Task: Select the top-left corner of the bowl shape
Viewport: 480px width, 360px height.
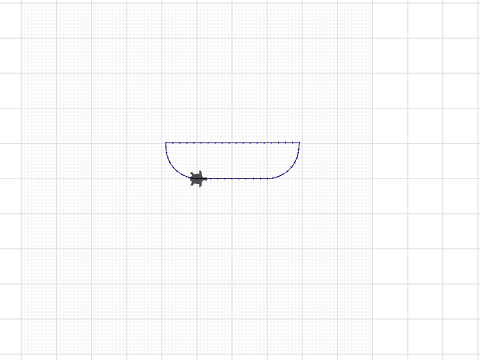Action: pos(166,143)
